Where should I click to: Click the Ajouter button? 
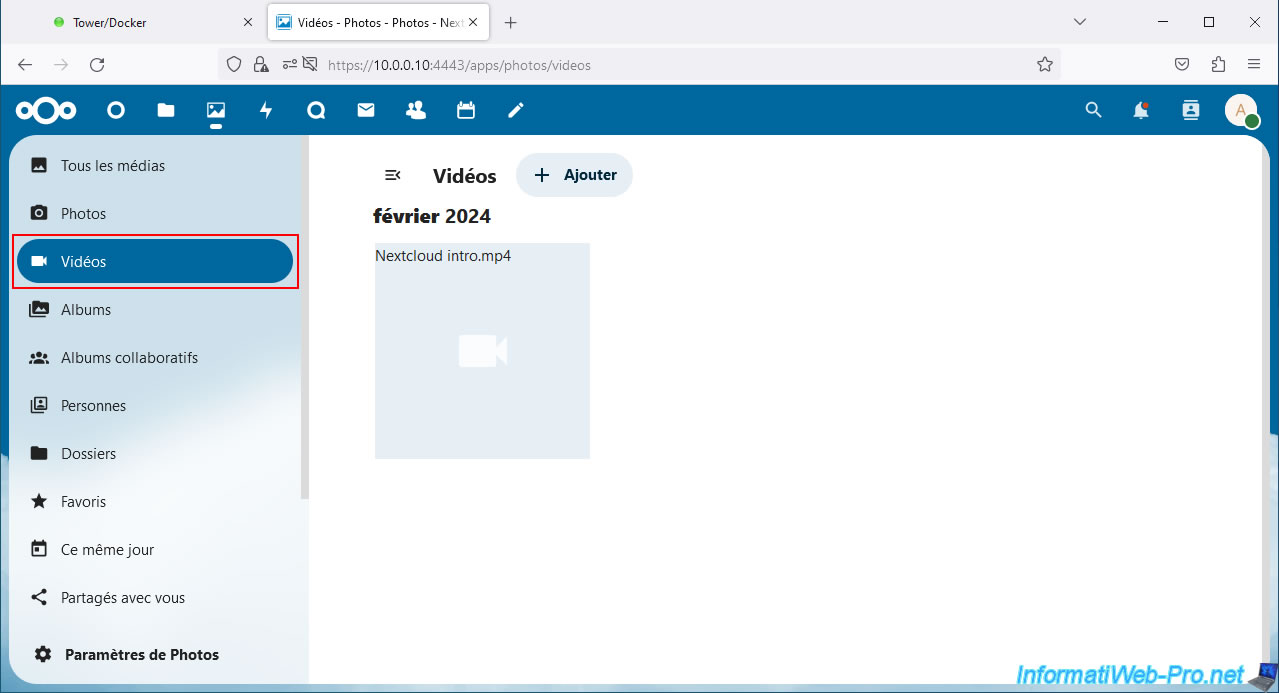click(x=575, y=175)
